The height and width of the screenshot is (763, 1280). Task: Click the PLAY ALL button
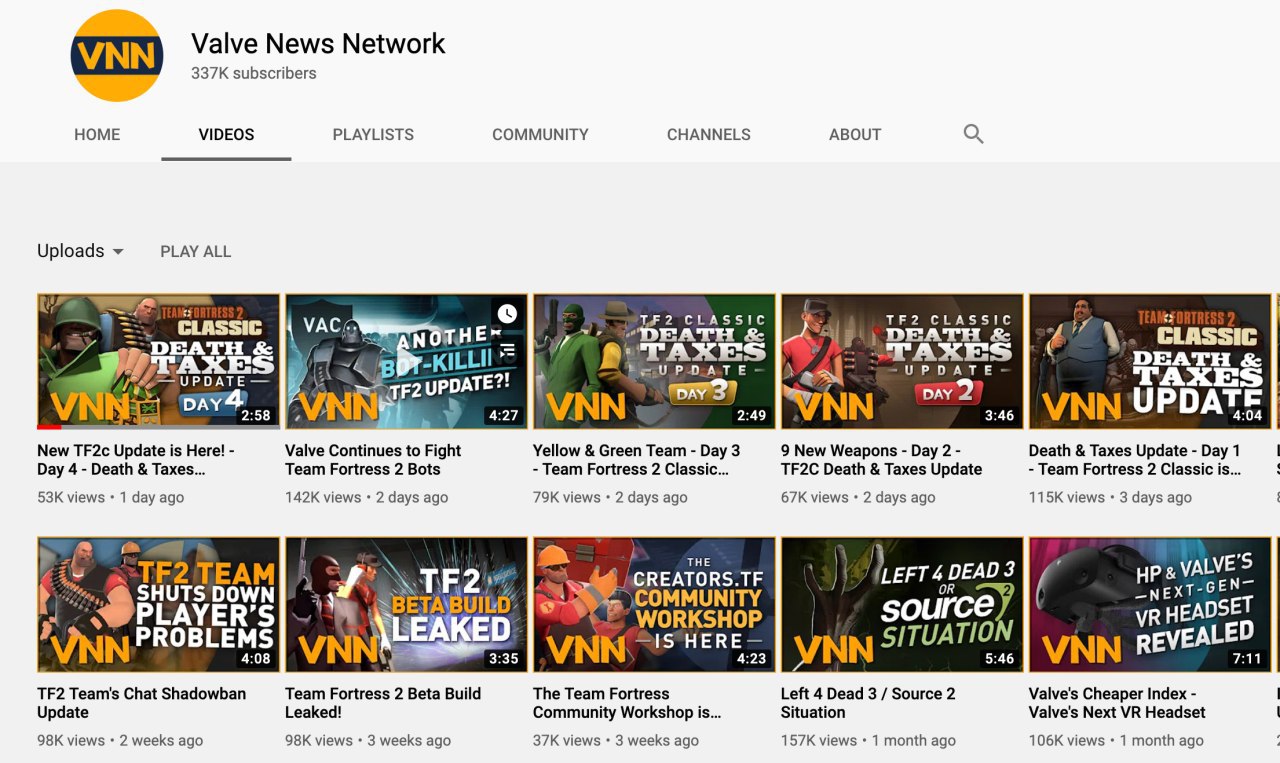point(196,252)
